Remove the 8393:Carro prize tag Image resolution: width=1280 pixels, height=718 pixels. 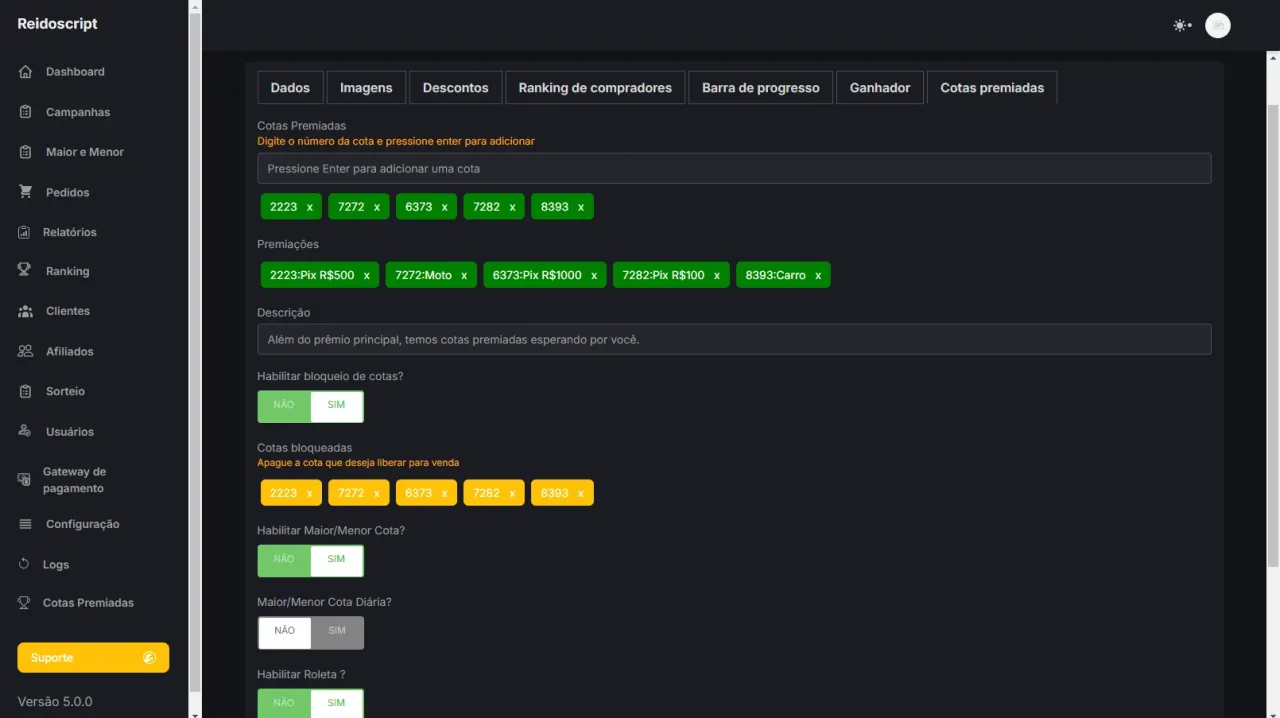click(x=818, y=276)
